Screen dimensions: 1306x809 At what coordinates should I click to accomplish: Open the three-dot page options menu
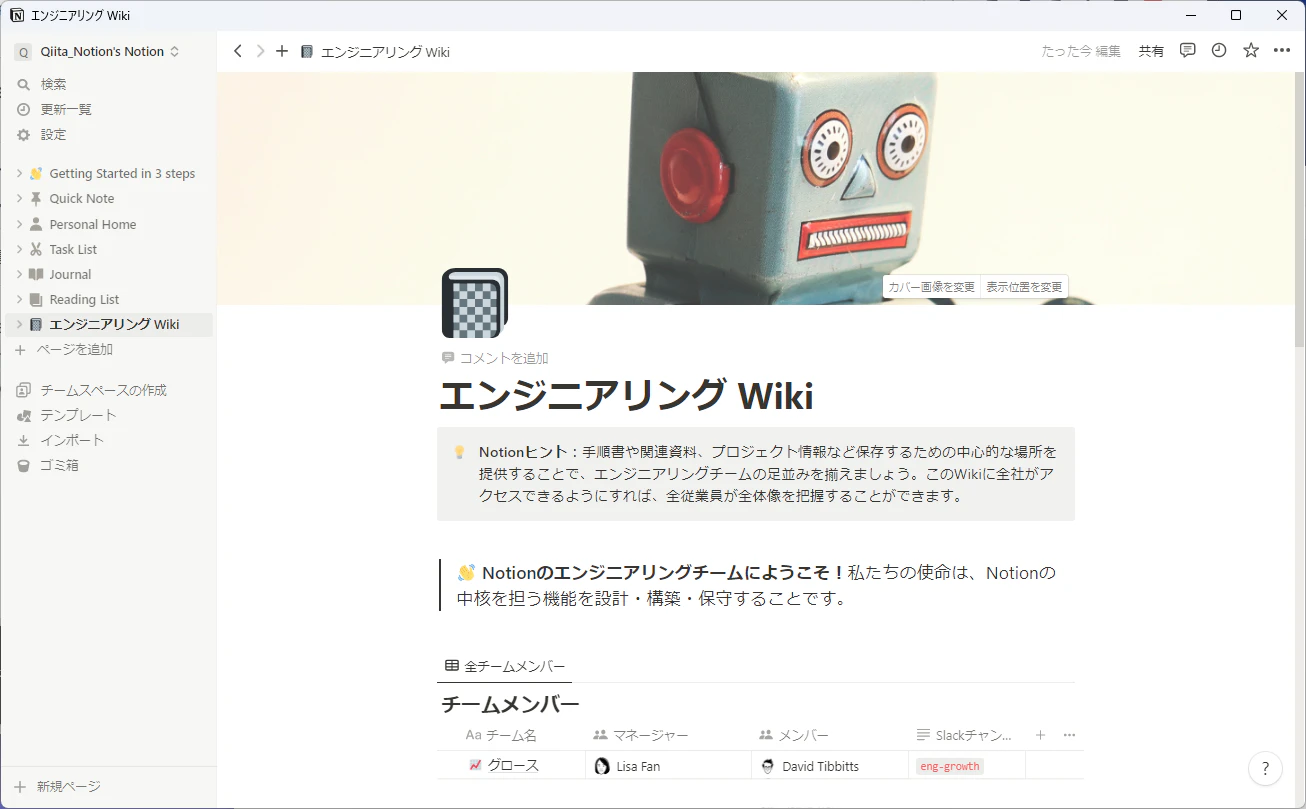[x=1282, y=50]
